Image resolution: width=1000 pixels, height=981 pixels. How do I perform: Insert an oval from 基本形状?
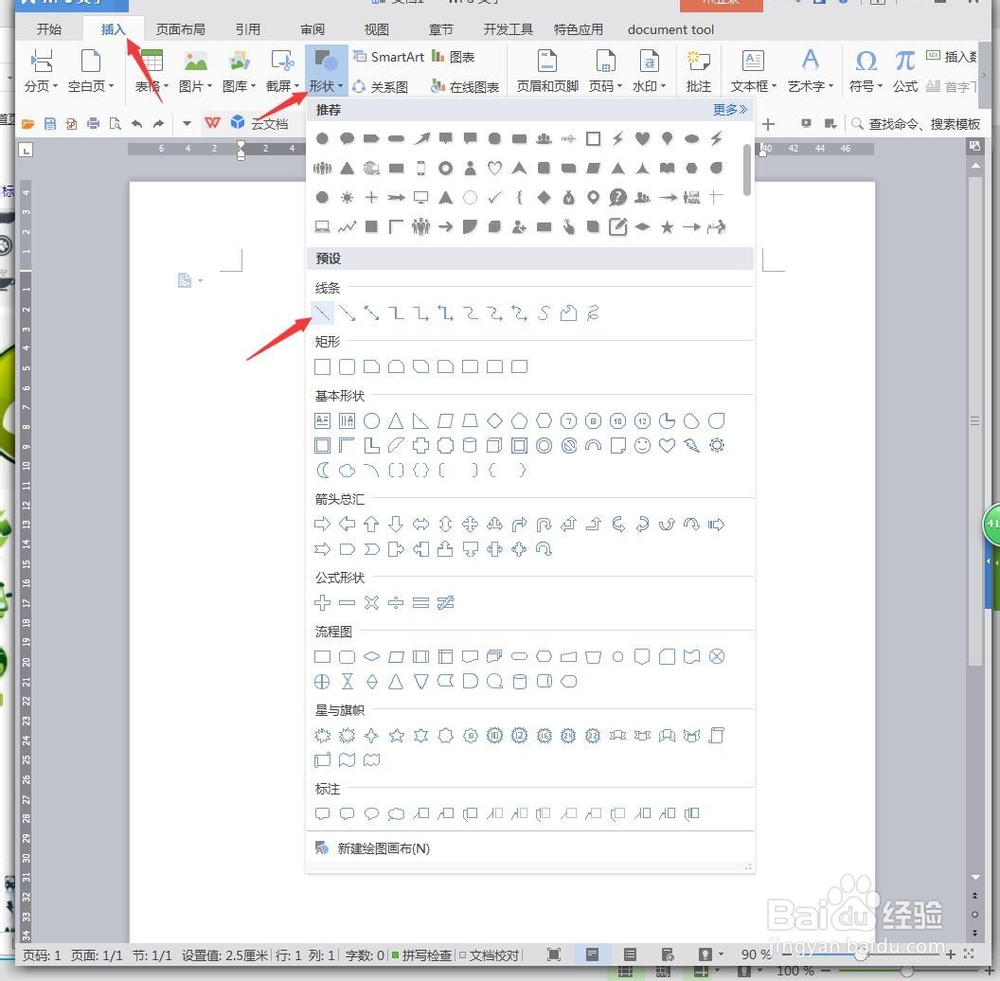372,421
